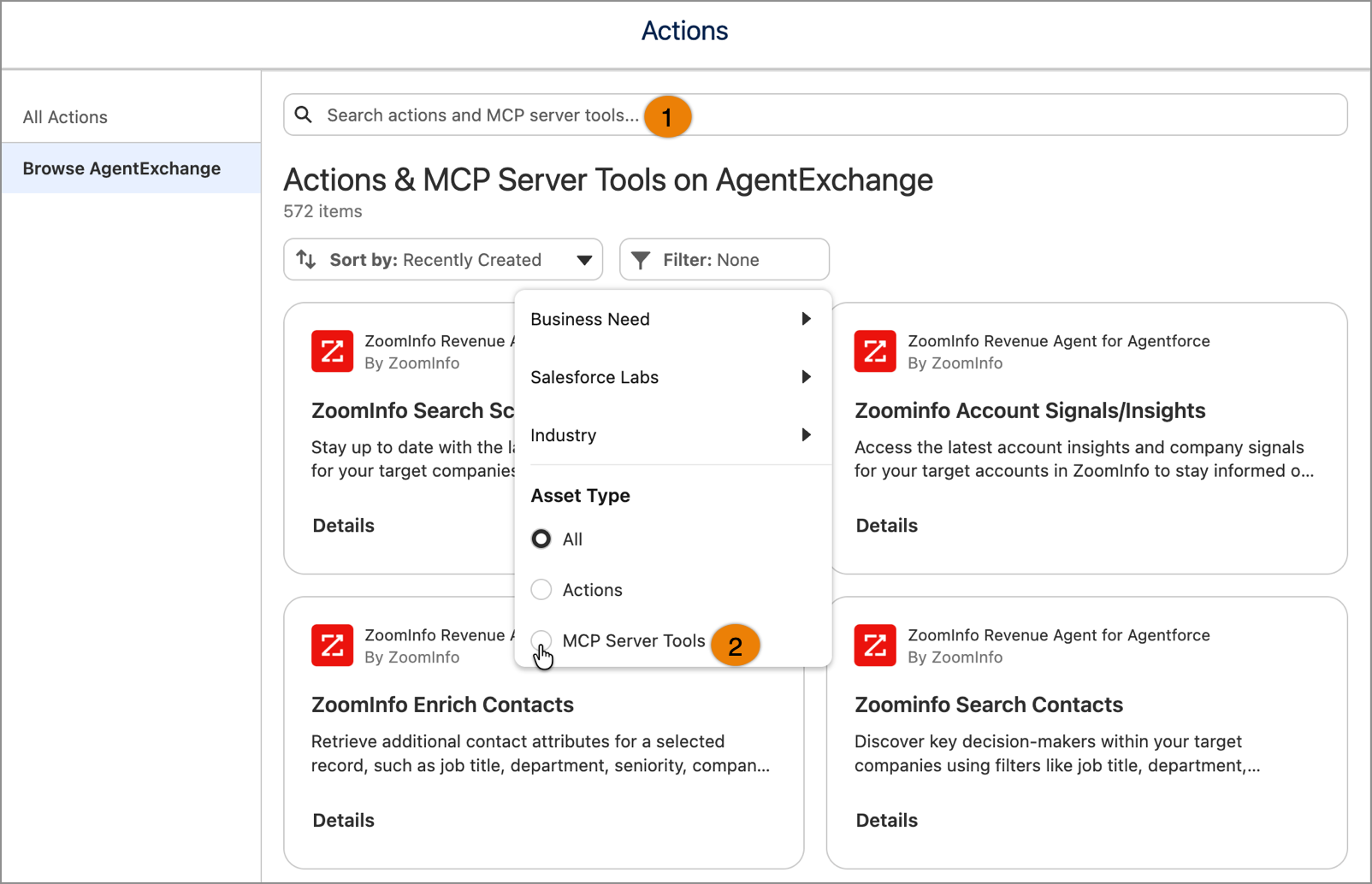1372x884 pixels.
Task: Click the ZoomInfo Search Sc card title
Action: (412, 411)
